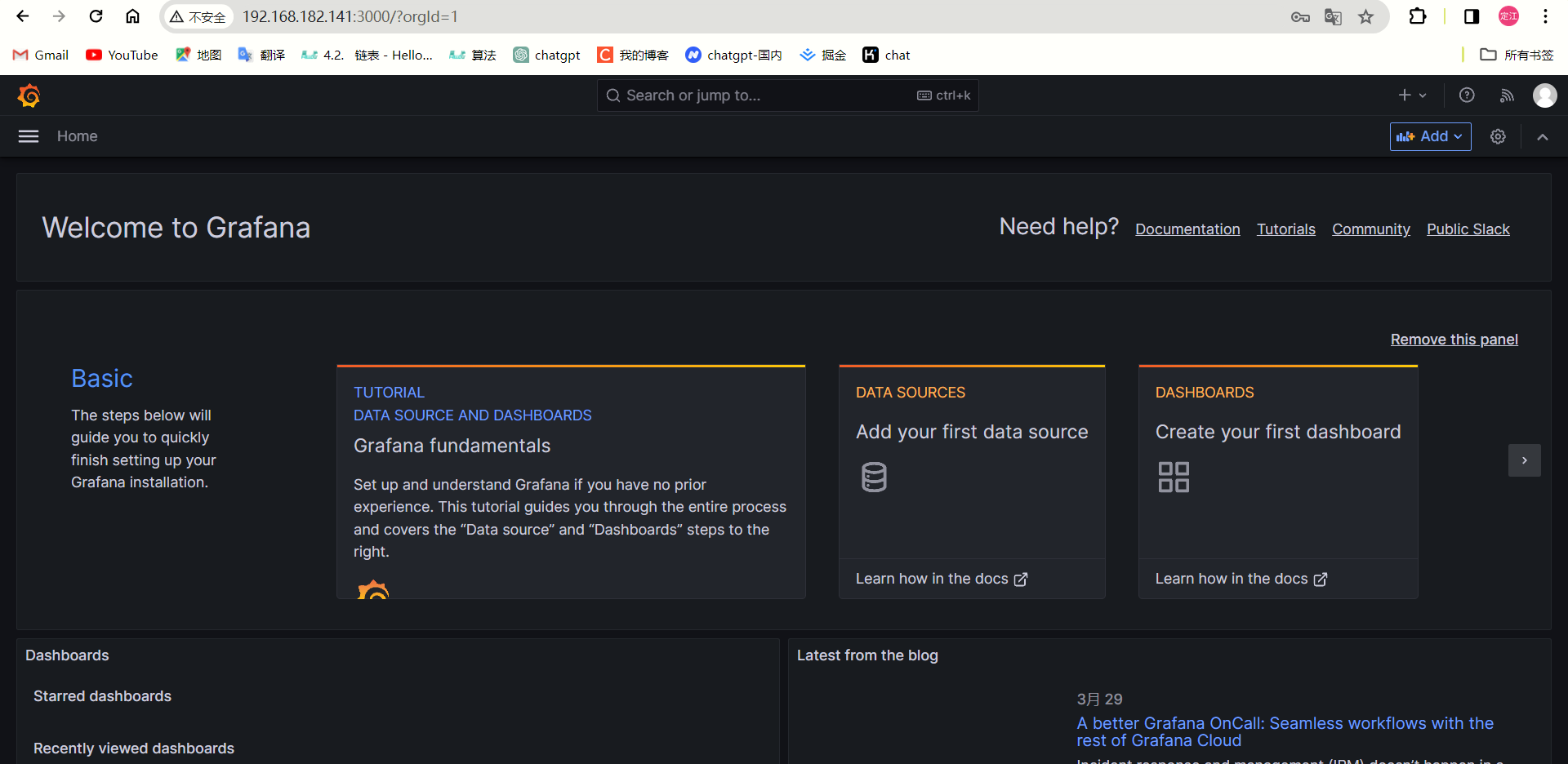1568x764 pixels.
Task: Click the address bar URL
Action: (350, 16)
